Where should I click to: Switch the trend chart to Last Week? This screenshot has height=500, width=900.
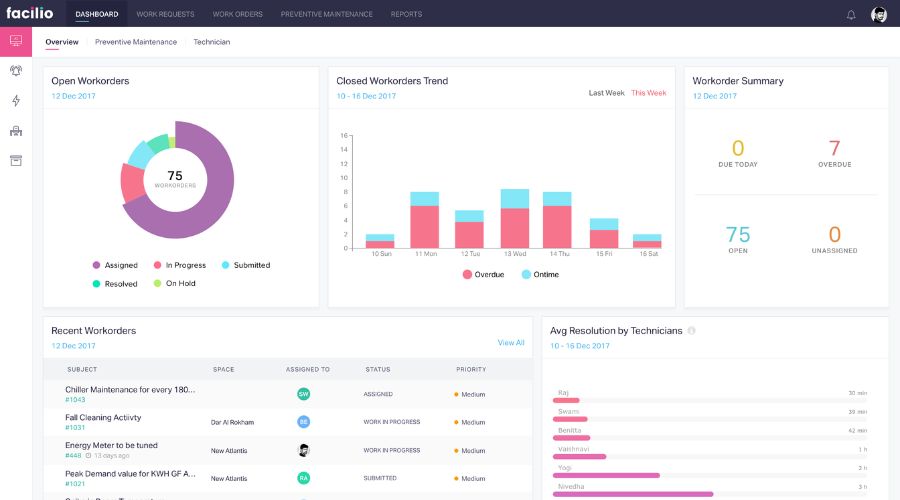click(606, 93)
